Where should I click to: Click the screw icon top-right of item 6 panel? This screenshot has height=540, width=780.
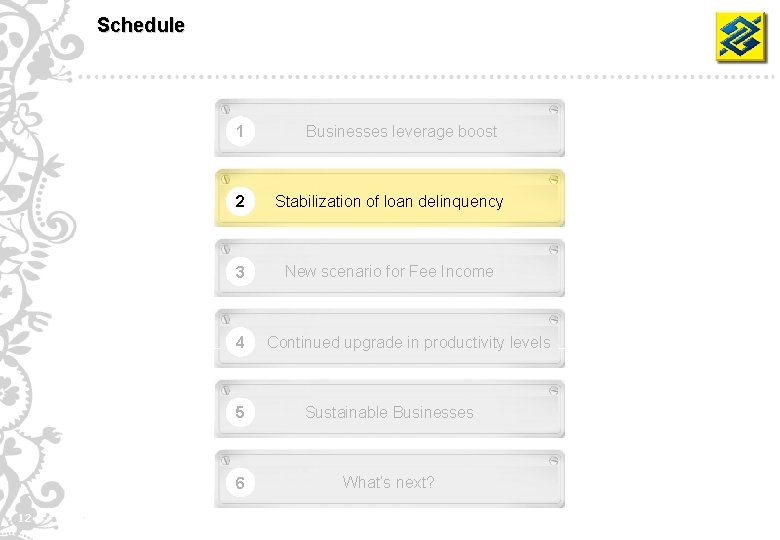[553, 460]
